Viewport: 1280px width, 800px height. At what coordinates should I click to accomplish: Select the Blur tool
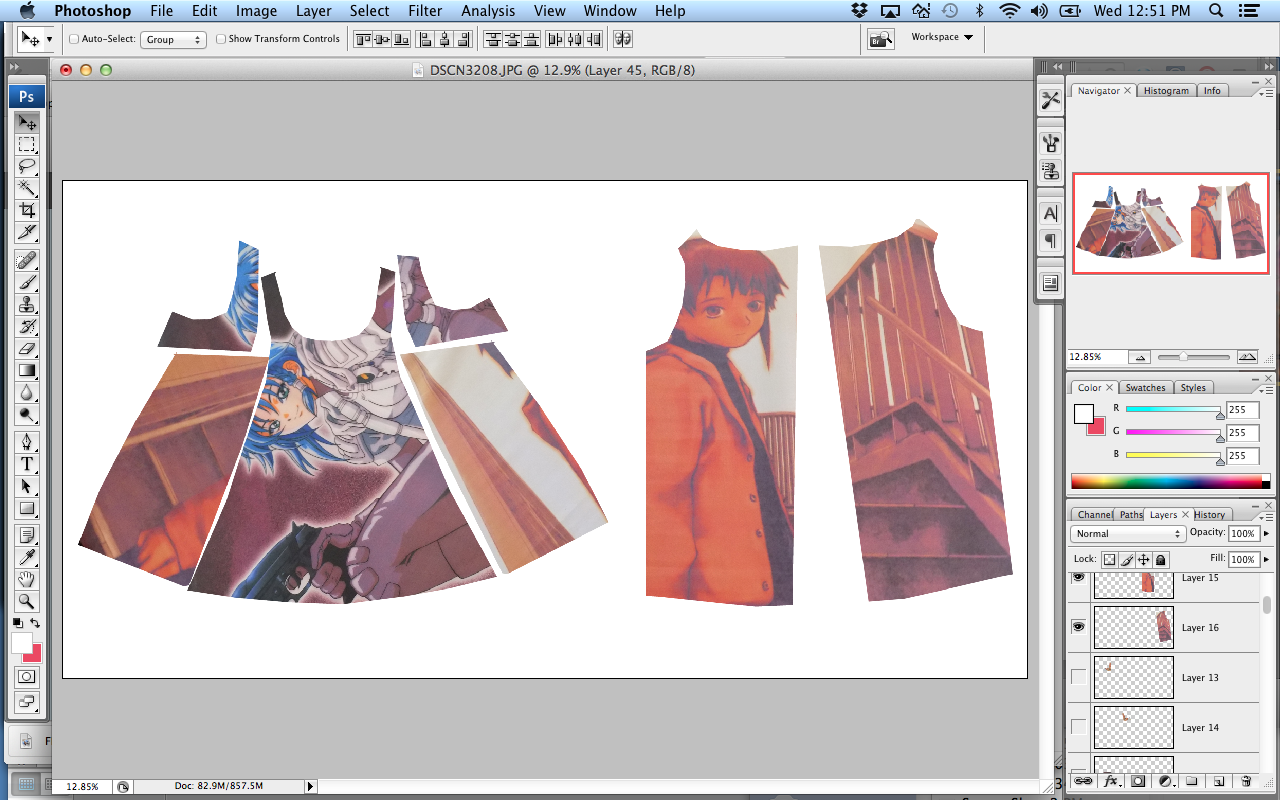pos(27,392)
